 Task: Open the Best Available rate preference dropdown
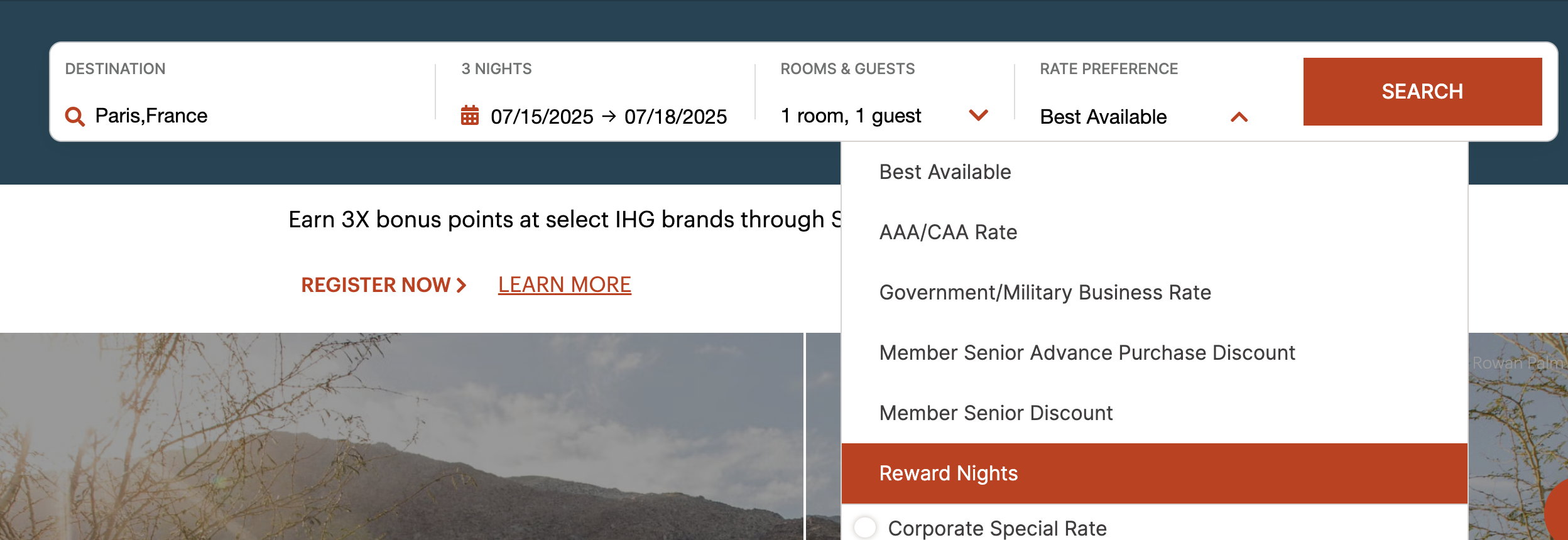pos(1102,117)
